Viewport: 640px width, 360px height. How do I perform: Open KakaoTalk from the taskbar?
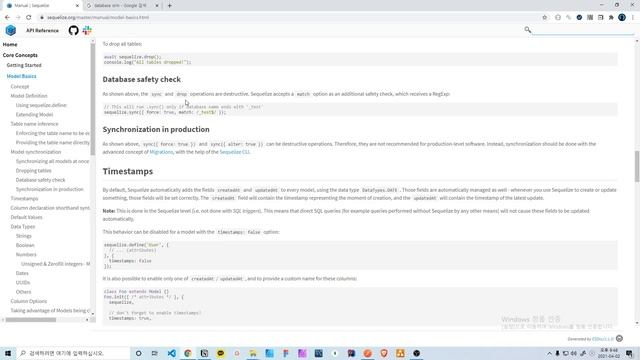click(x=220, y=353)
